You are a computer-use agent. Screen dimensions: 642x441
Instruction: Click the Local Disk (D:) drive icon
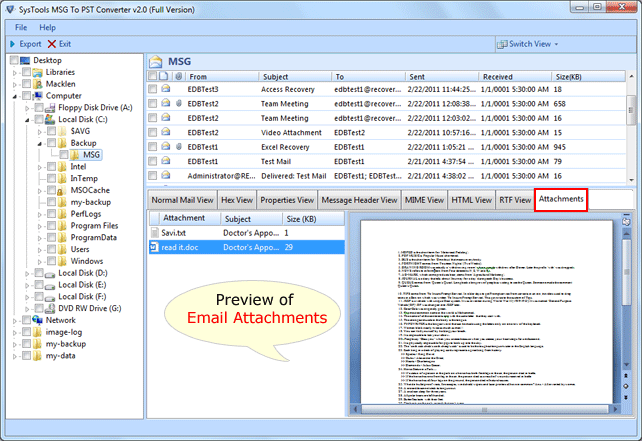(x=50, y=274)
